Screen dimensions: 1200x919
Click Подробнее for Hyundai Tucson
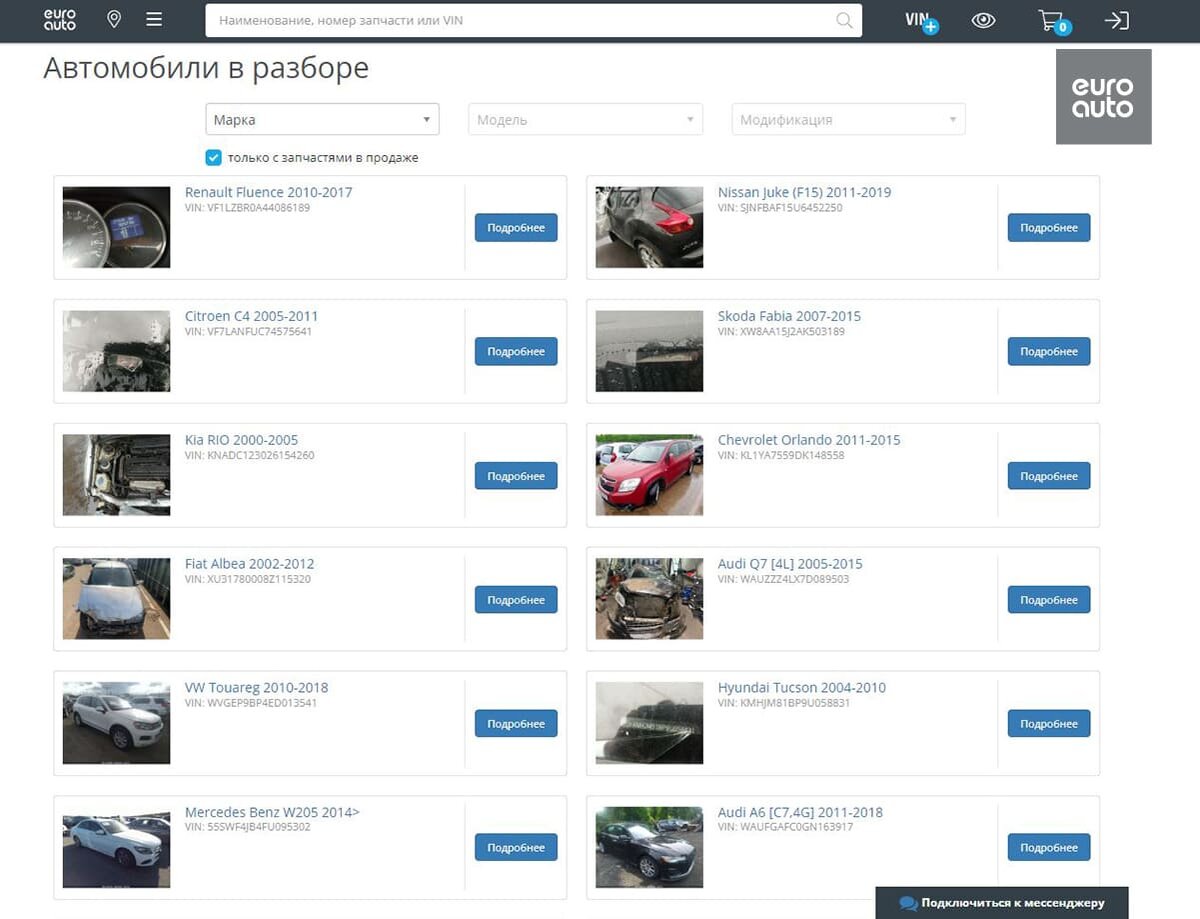pyautogui.click(x=1049, y=723)
